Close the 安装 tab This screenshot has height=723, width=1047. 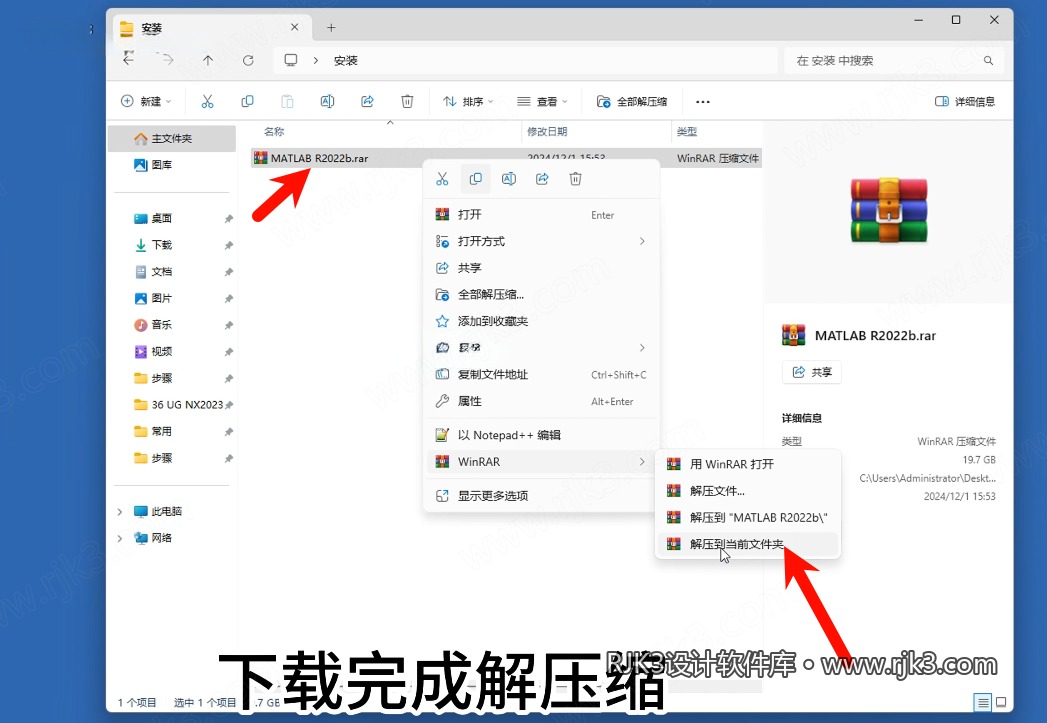[x=294, y=27]
